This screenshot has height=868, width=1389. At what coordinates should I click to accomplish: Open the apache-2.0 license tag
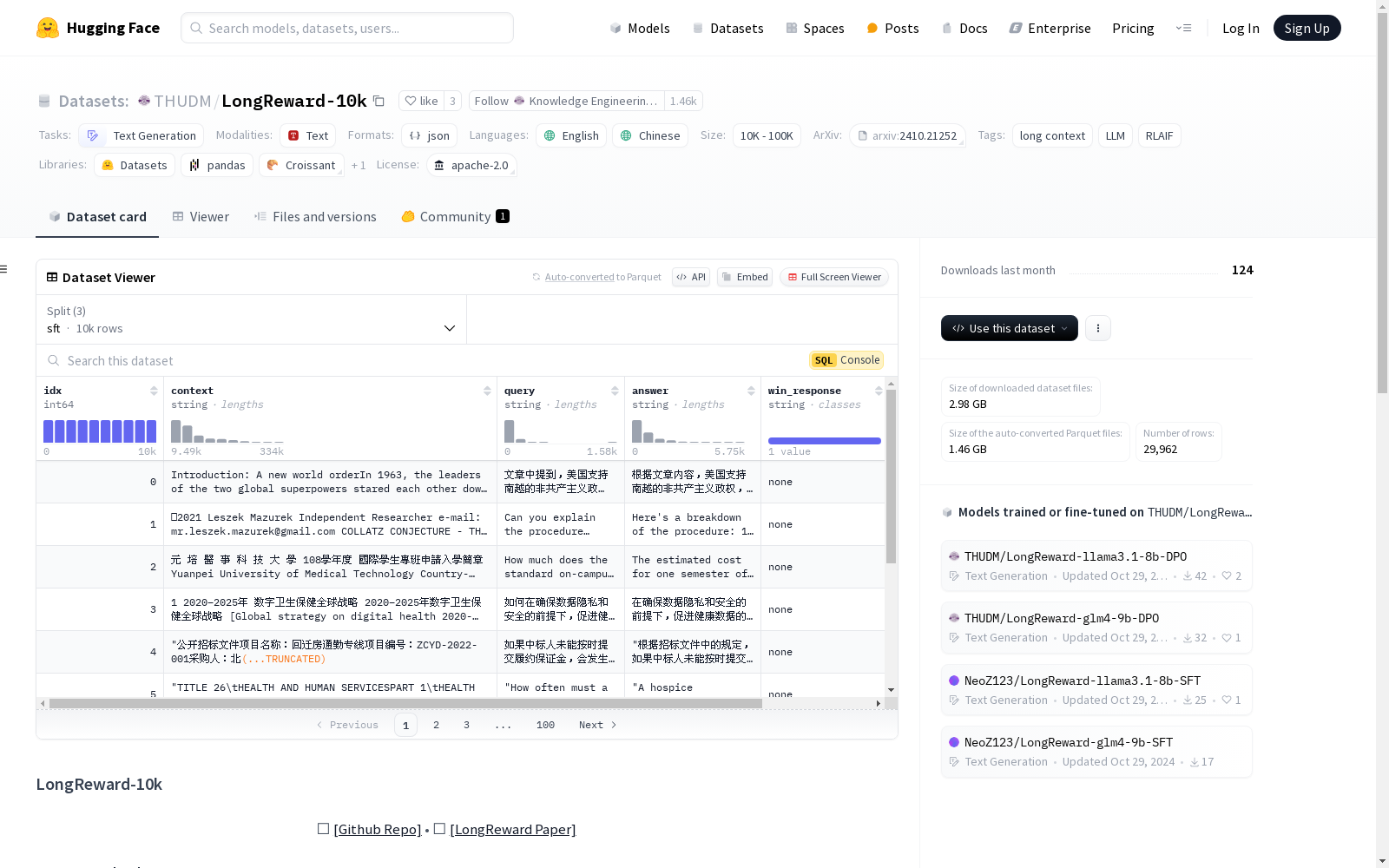click(471, 165)
